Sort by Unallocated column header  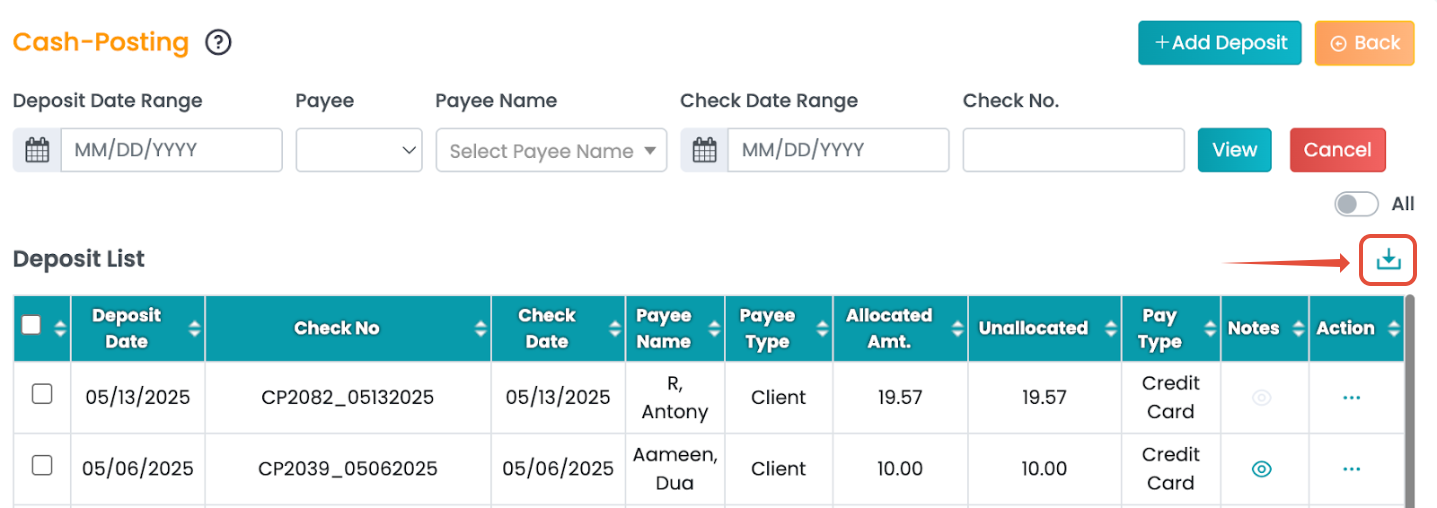(x=1033, y=328)
